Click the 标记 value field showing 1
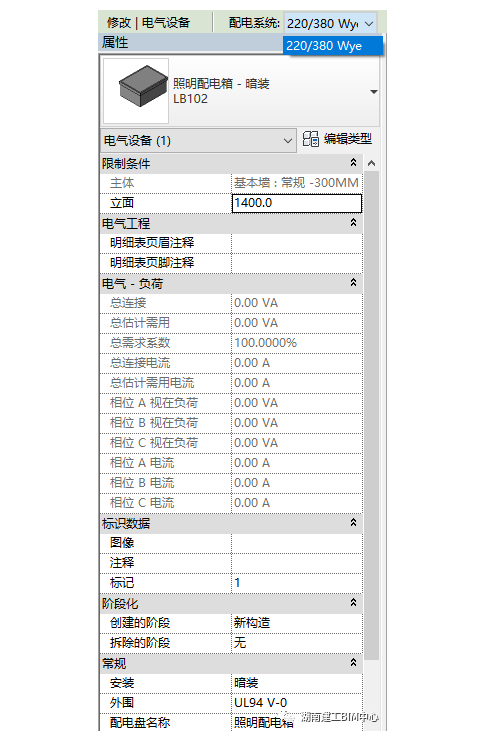503x737 pixels. pyautogui.click(x=297, y=583)
